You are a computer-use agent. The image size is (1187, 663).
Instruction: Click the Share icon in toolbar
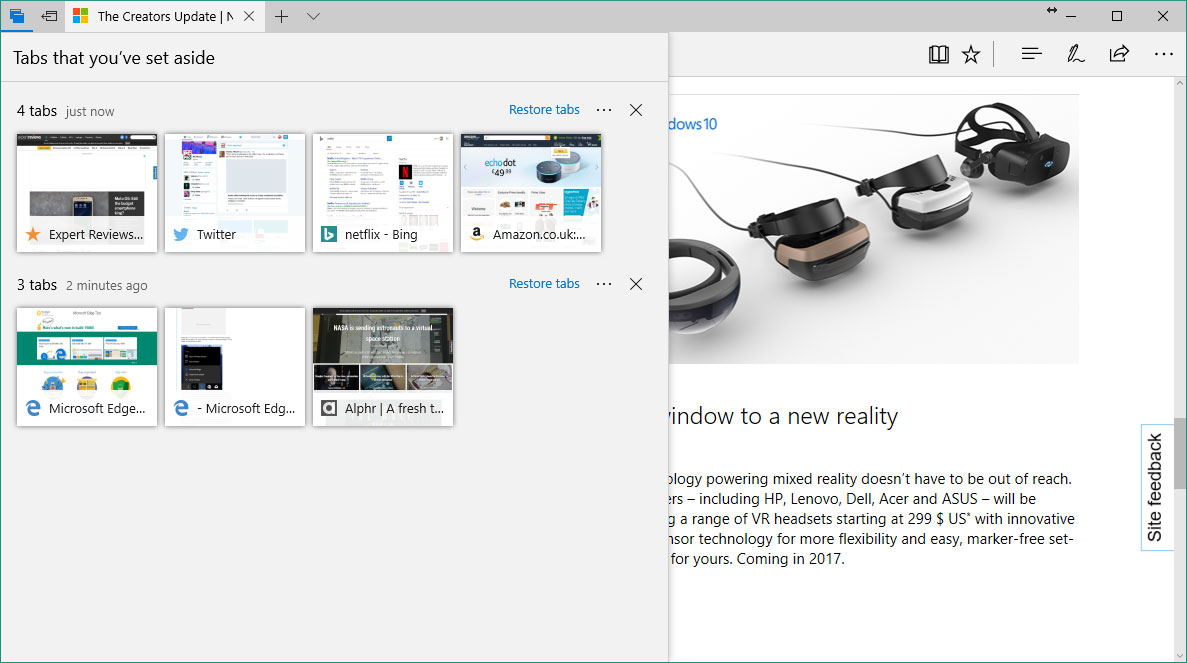coord(1119,54)
